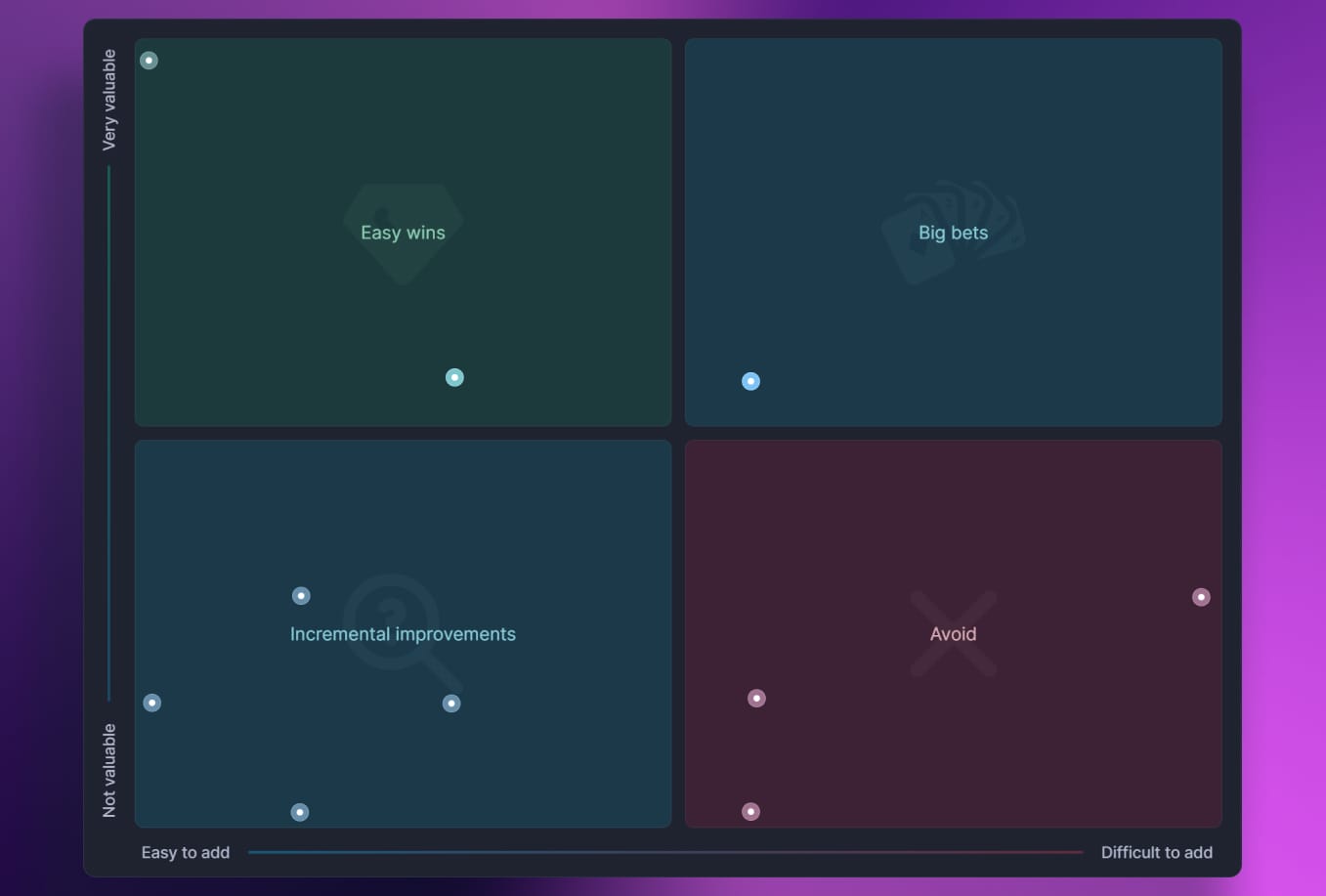The image size is (1326, 896).
Task: Click the Easy wins quadrant label
Action: pos(403,233)
